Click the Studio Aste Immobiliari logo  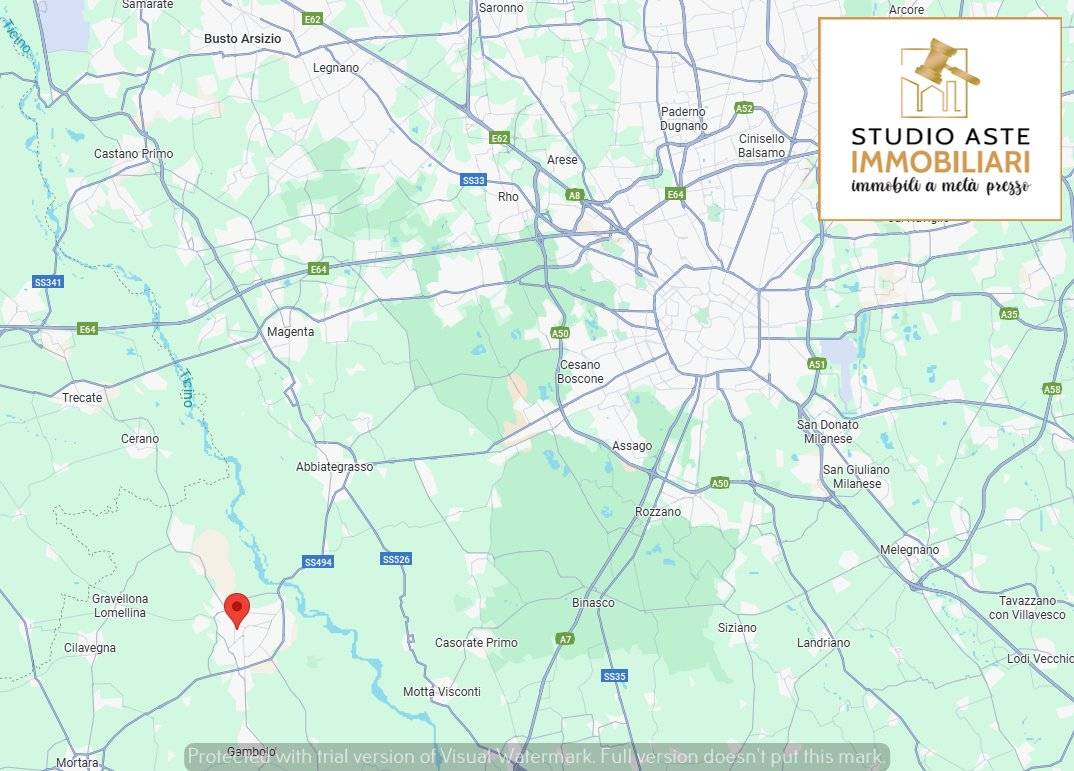coord(940,119)
